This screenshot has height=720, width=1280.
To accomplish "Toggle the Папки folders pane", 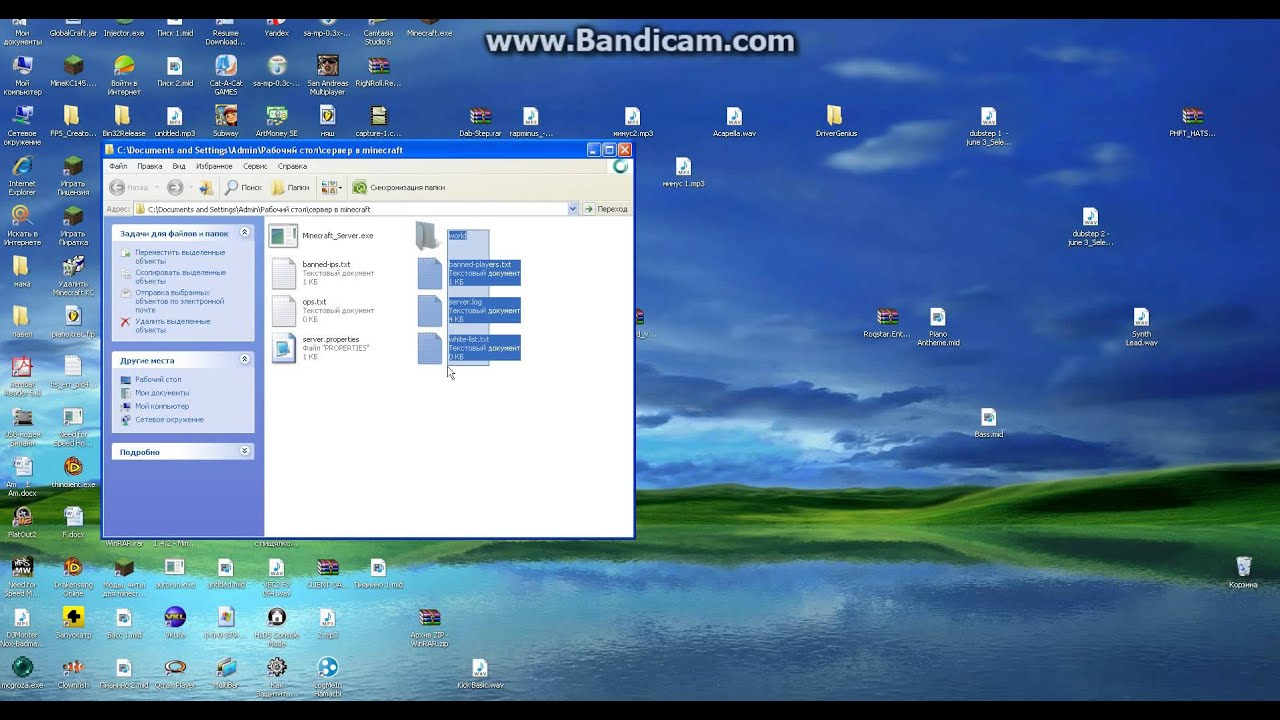I will pyautogui.click(x=291, y=187).
